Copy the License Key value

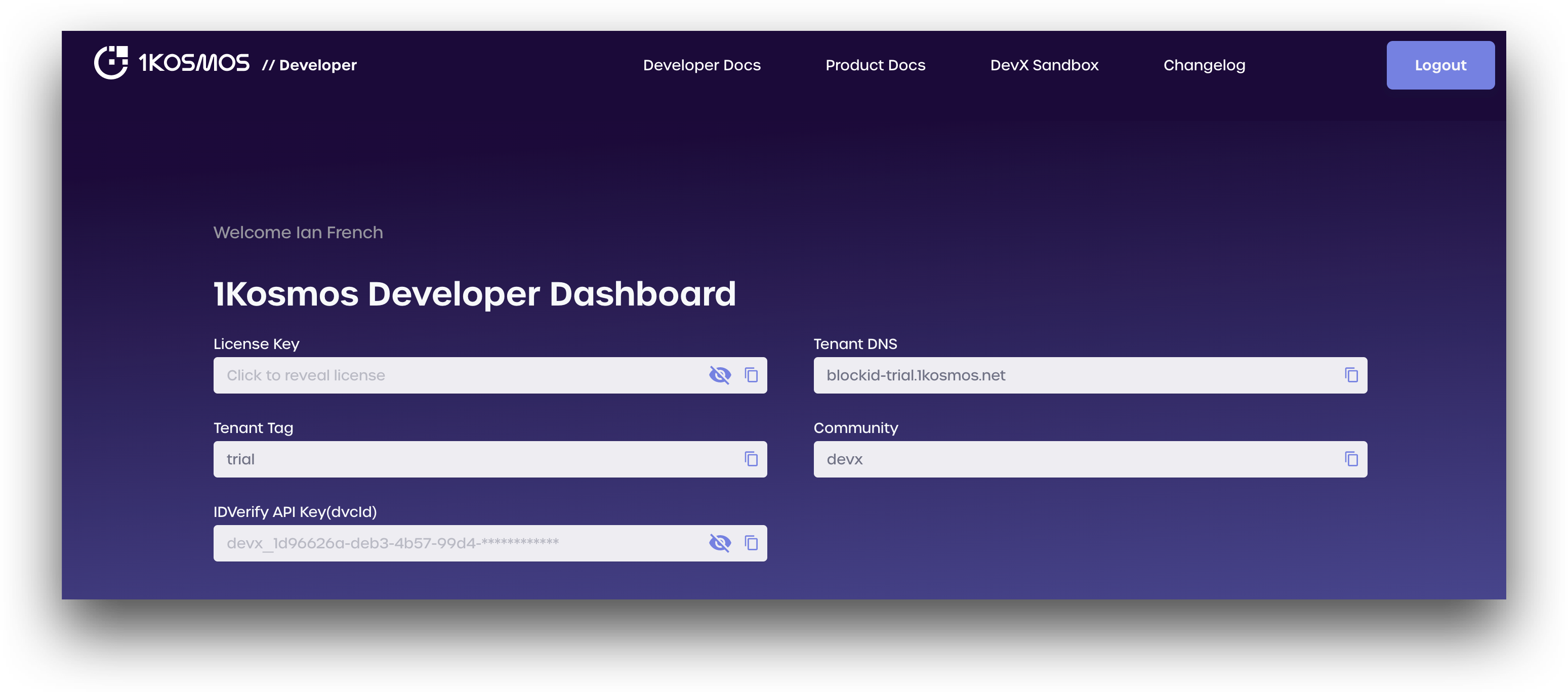pyautogui.click(x=751, y=375)
